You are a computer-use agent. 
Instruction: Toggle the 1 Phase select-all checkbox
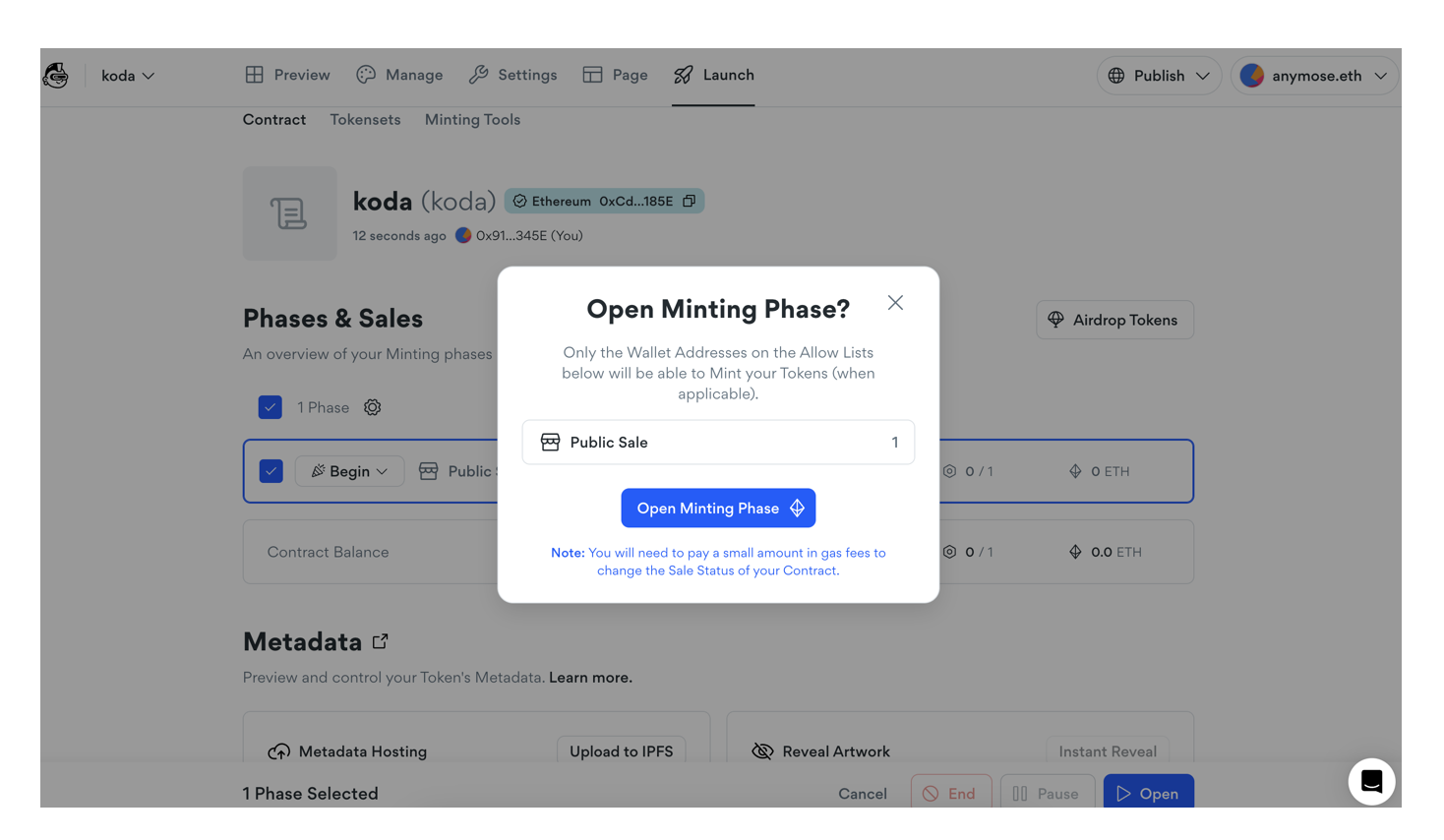pos(271,407)
